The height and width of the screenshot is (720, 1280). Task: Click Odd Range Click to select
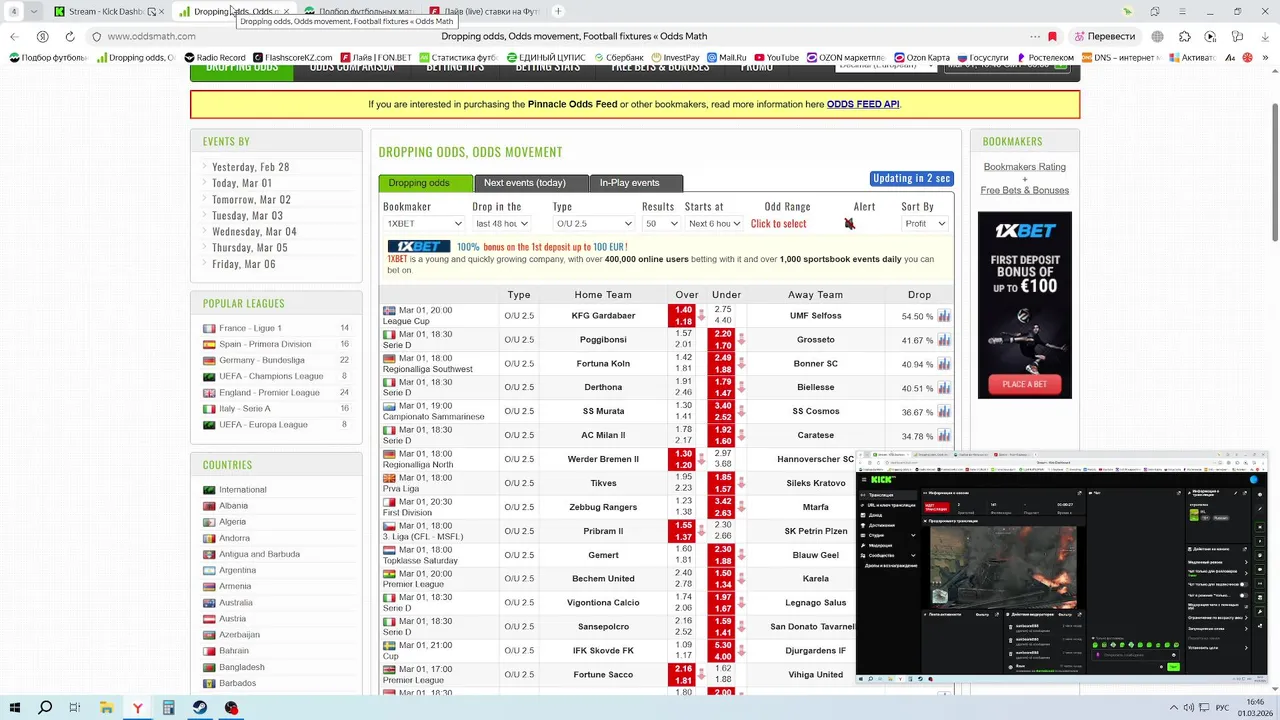(x=778, y=224)
